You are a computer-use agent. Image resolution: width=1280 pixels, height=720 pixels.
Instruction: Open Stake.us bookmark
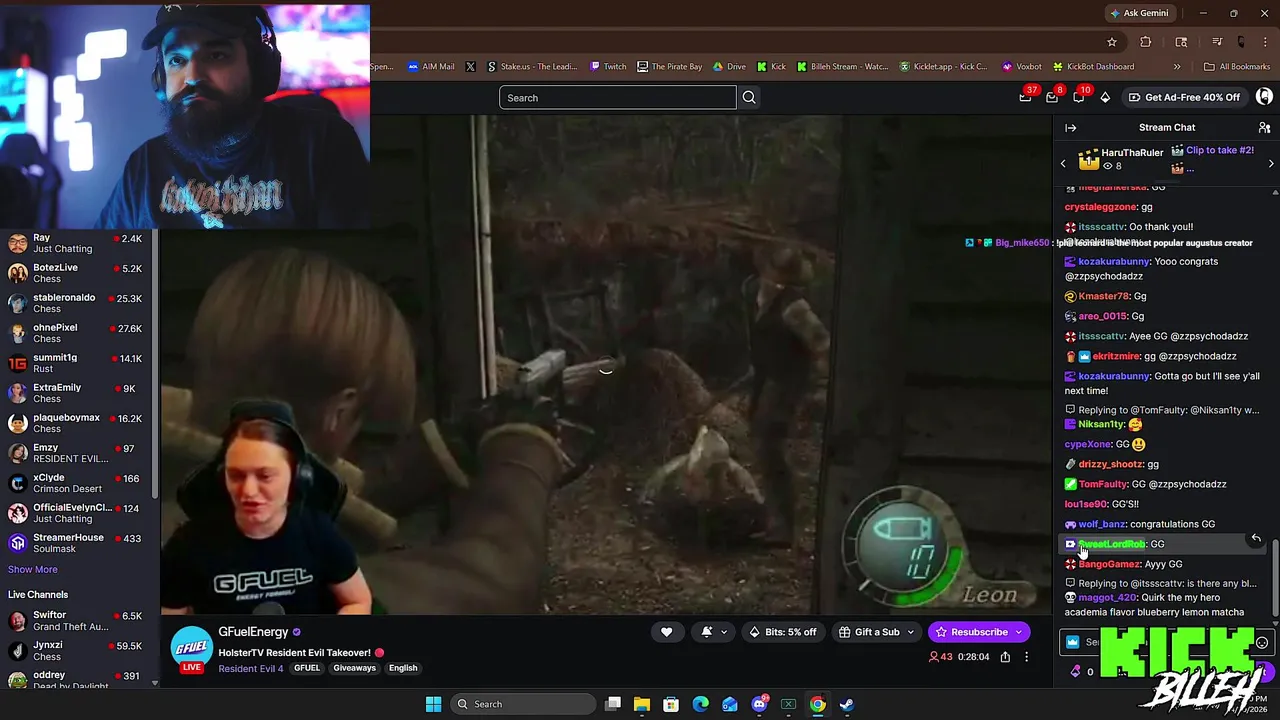532,67
